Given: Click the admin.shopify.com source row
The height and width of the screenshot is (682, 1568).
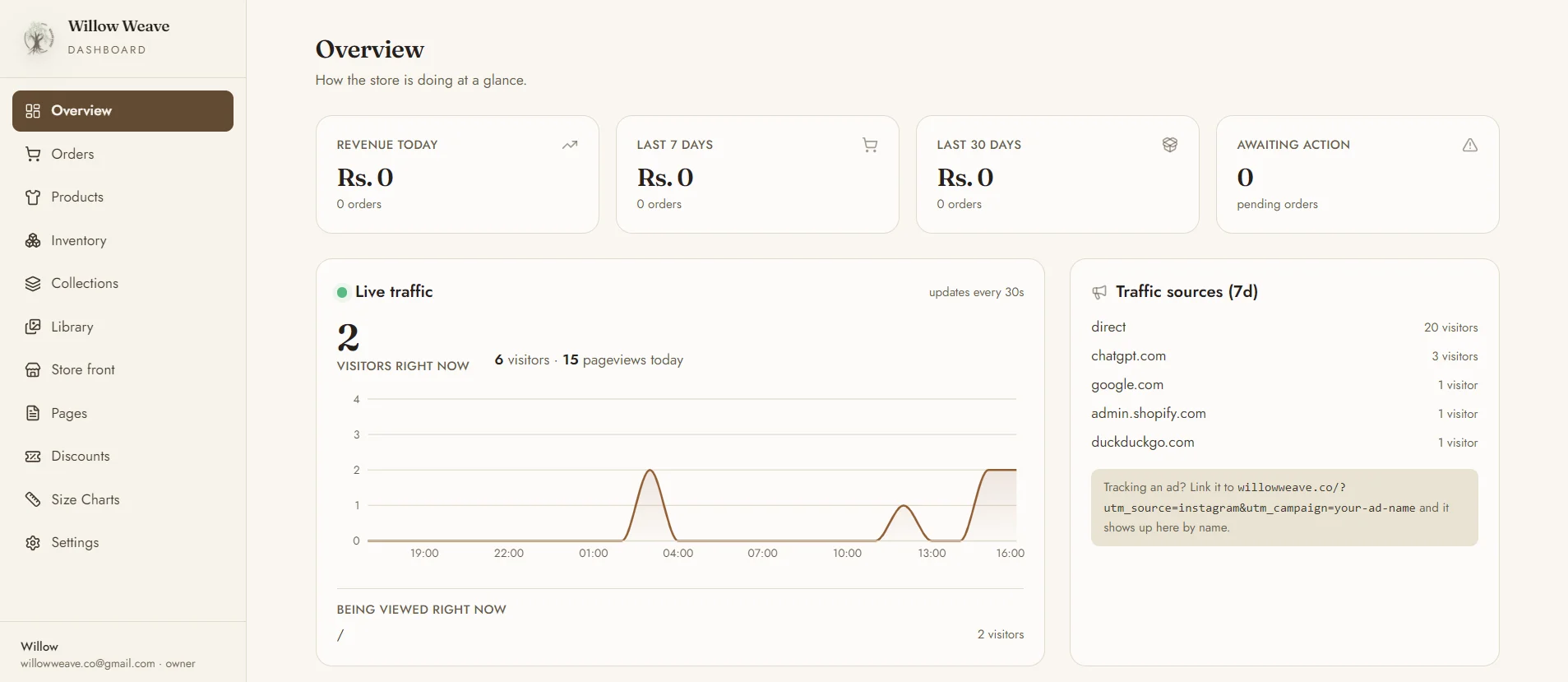Looking at the screenshot, I should click(x=1284, y=414).
